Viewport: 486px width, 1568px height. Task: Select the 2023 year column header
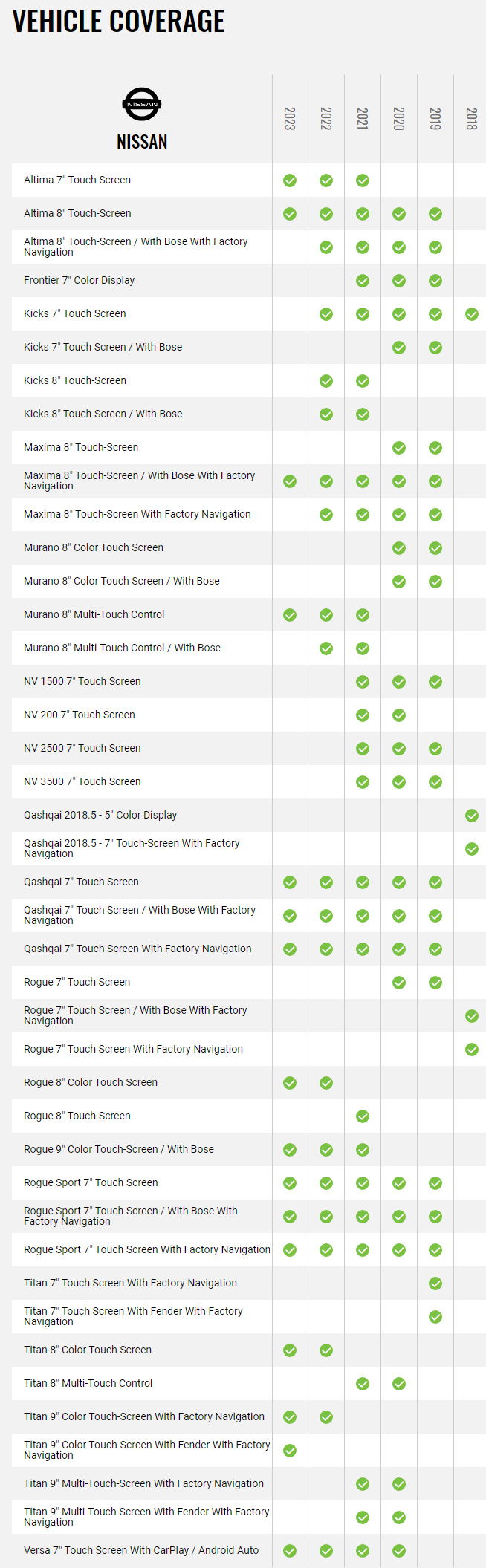290,119
